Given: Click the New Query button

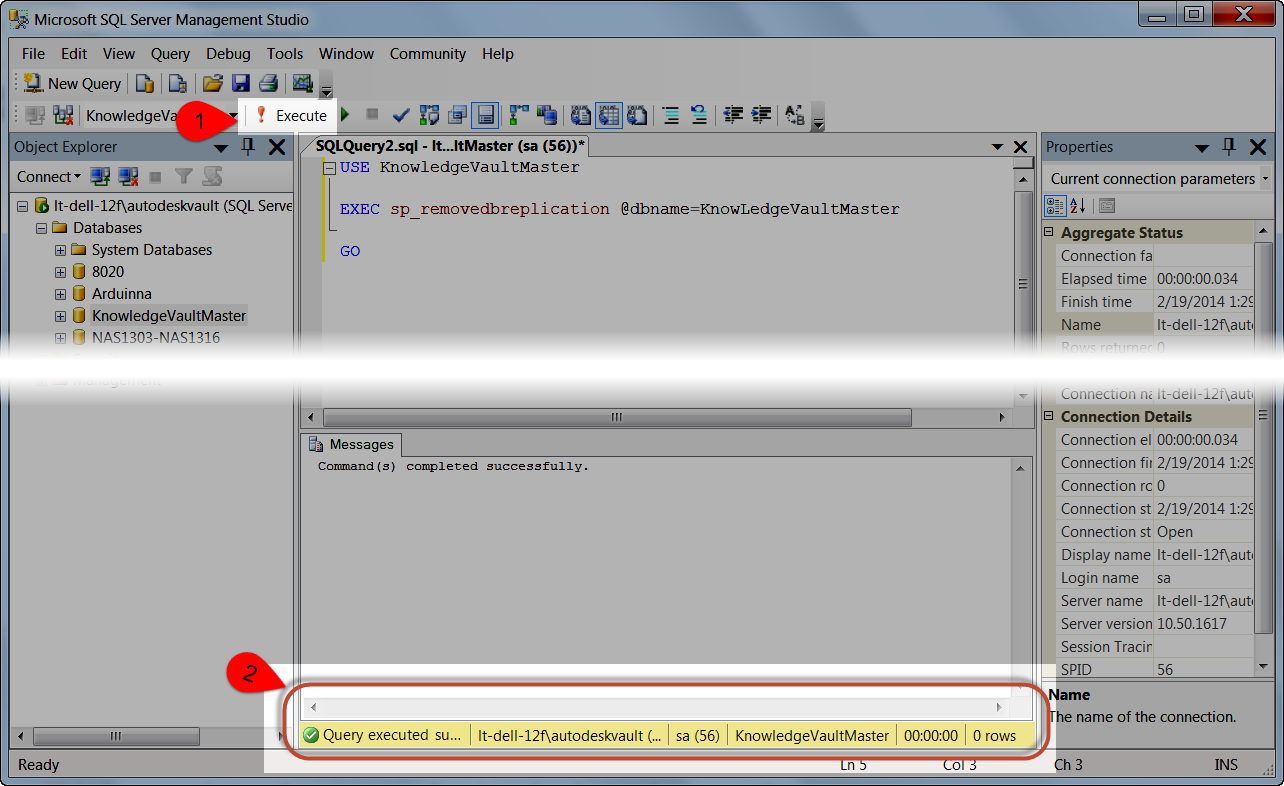Looking at the screenshot, I should click(73, 84).
